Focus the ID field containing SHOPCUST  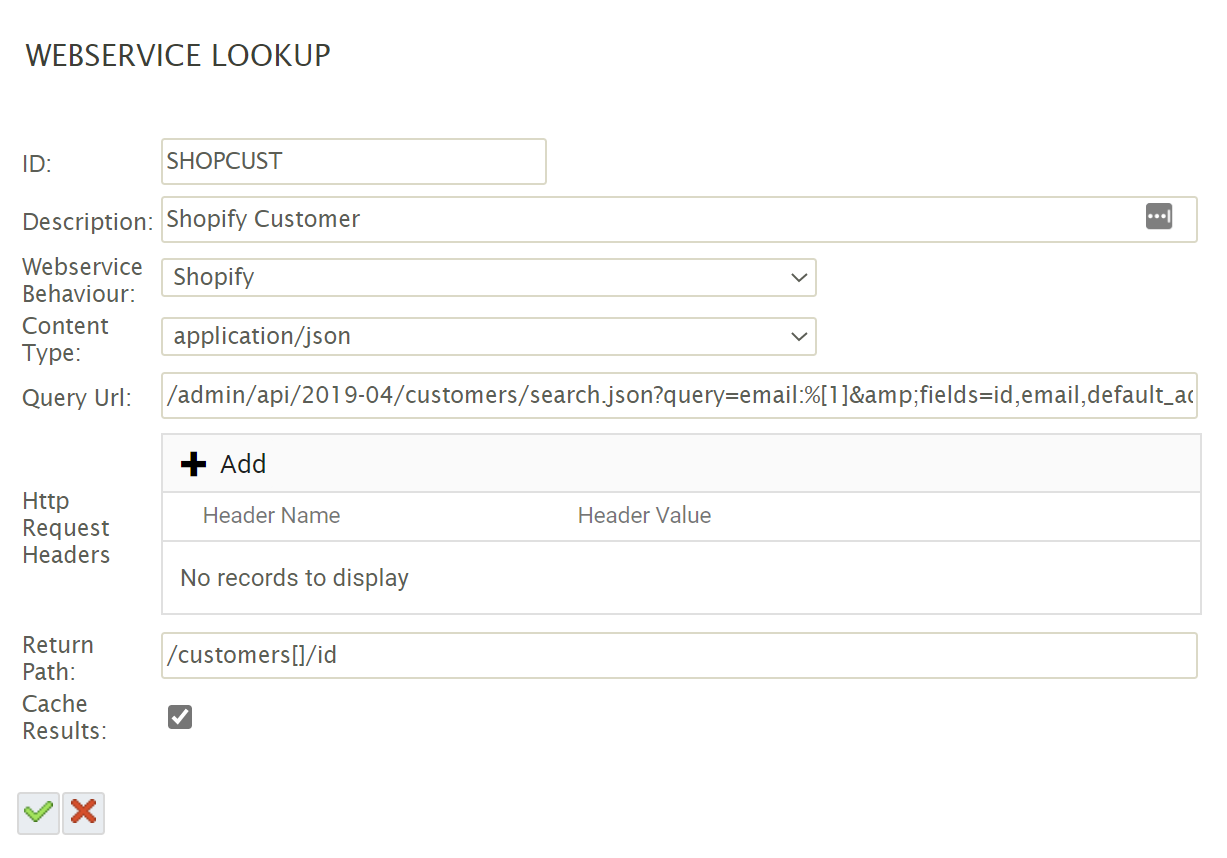(x=353, y=162)
